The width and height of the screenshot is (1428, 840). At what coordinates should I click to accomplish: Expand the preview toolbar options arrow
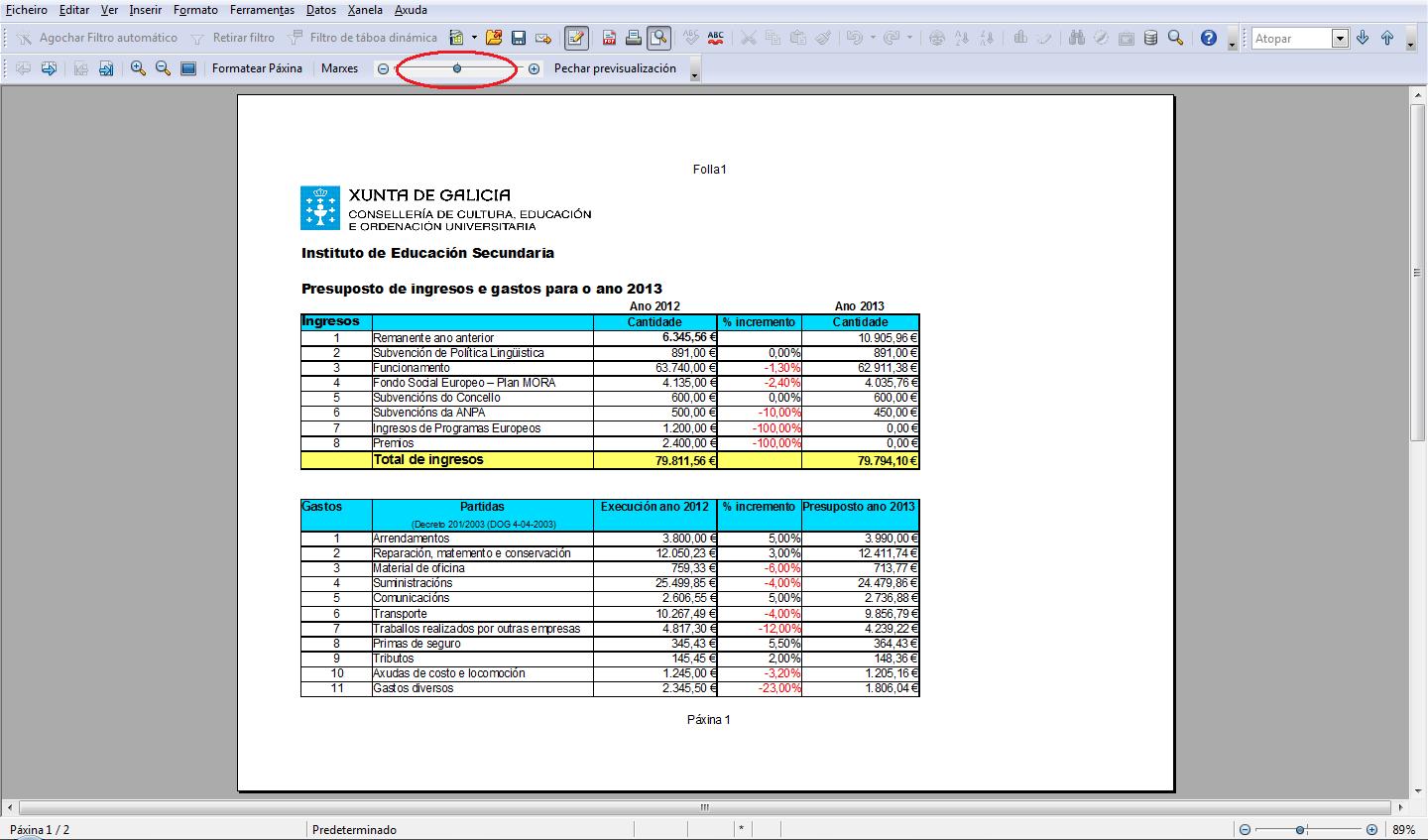694,75
